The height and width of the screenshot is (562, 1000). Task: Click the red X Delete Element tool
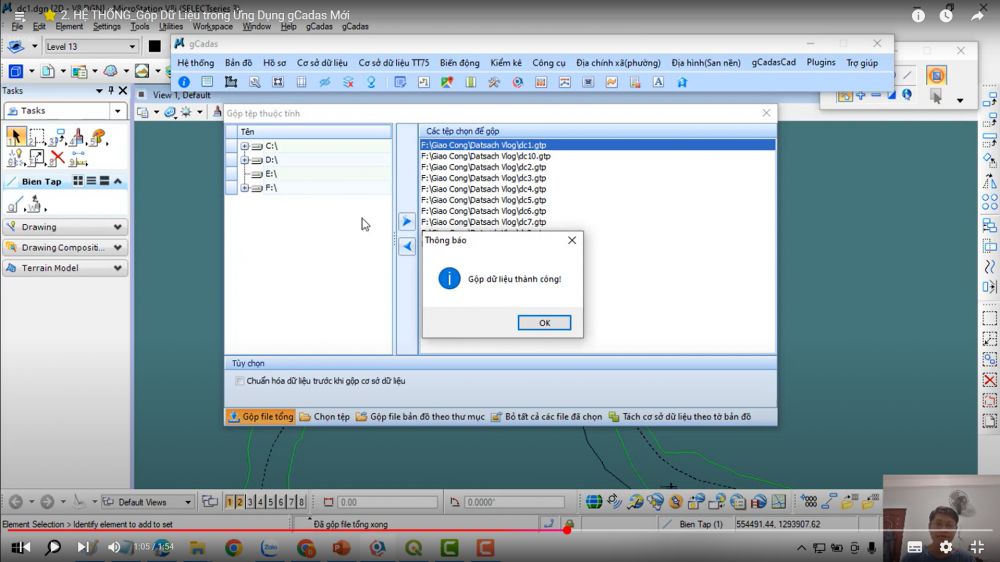[x=57, y=157]
